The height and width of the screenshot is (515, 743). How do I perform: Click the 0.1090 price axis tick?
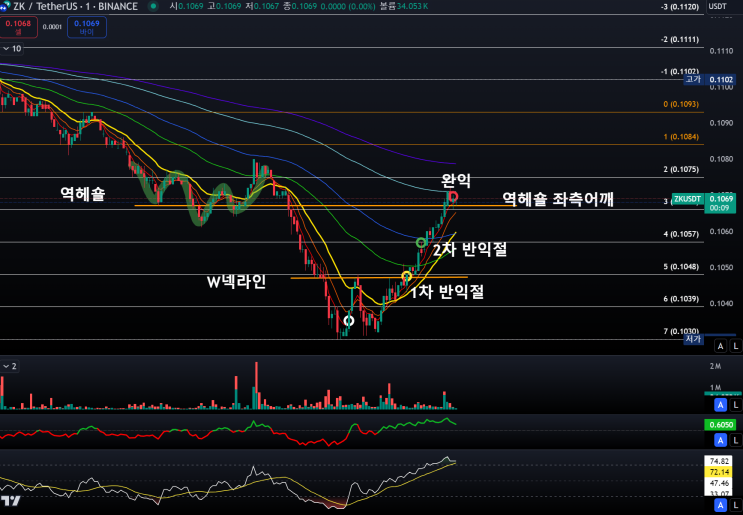(721, 123)
